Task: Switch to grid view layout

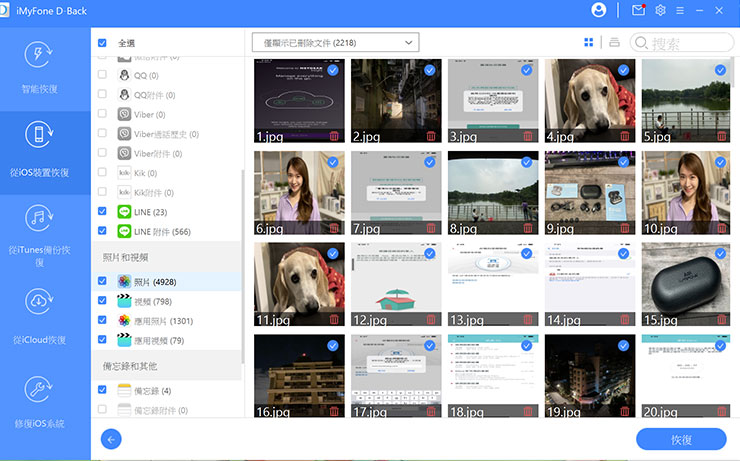Action: pyautogui.click(x=589, y=43)
